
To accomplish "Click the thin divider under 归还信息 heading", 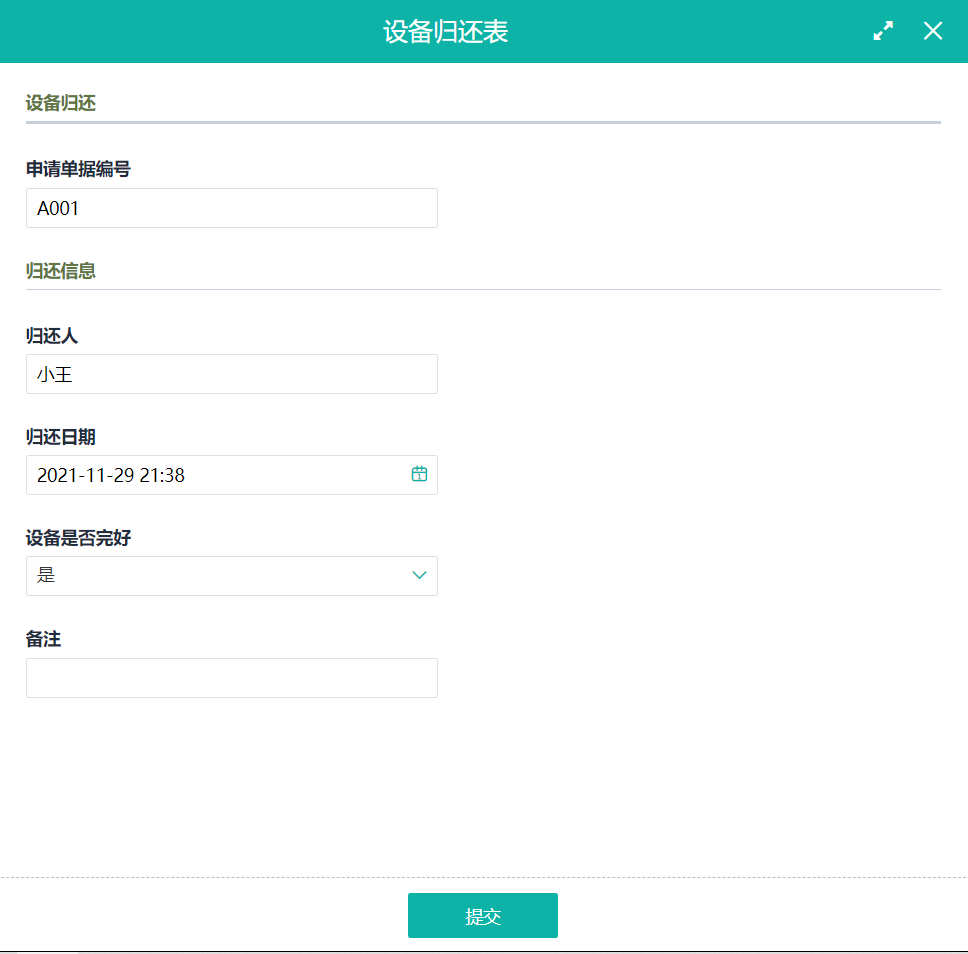I will pos(483,289).
